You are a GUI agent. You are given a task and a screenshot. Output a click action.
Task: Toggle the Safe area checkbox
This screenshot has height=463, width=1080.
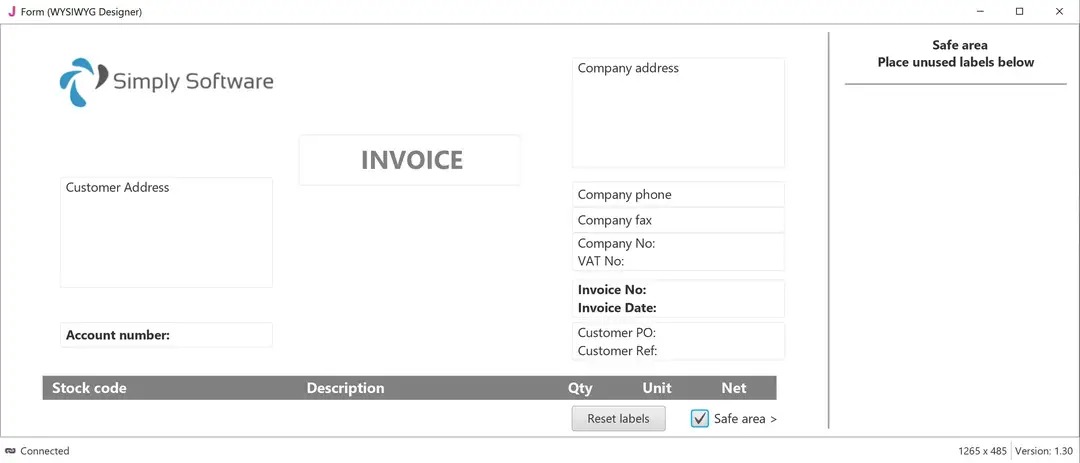[700, 419]
